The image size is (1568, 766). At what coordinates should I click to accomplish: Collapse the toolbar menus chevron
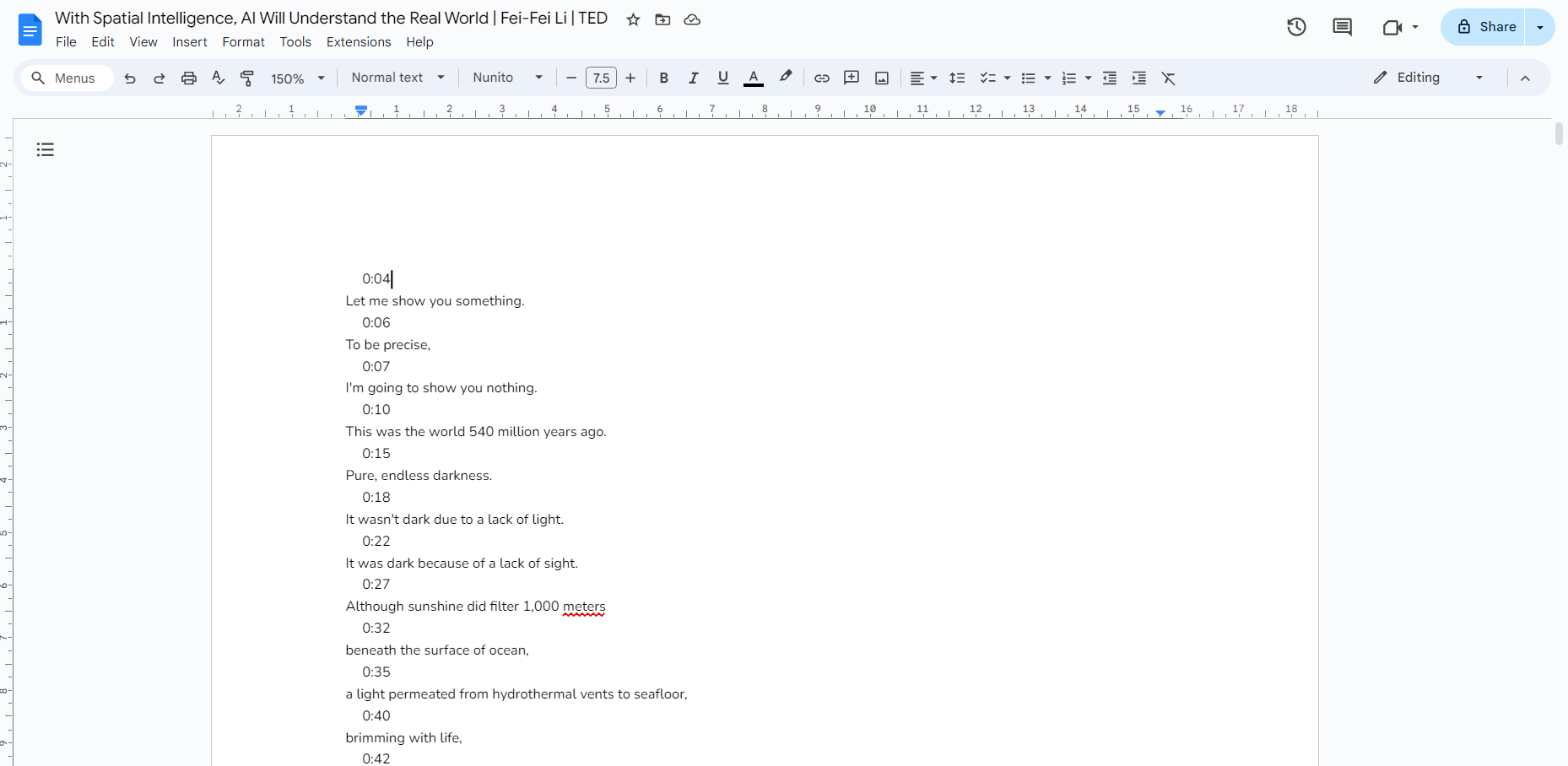point(1525,78)
